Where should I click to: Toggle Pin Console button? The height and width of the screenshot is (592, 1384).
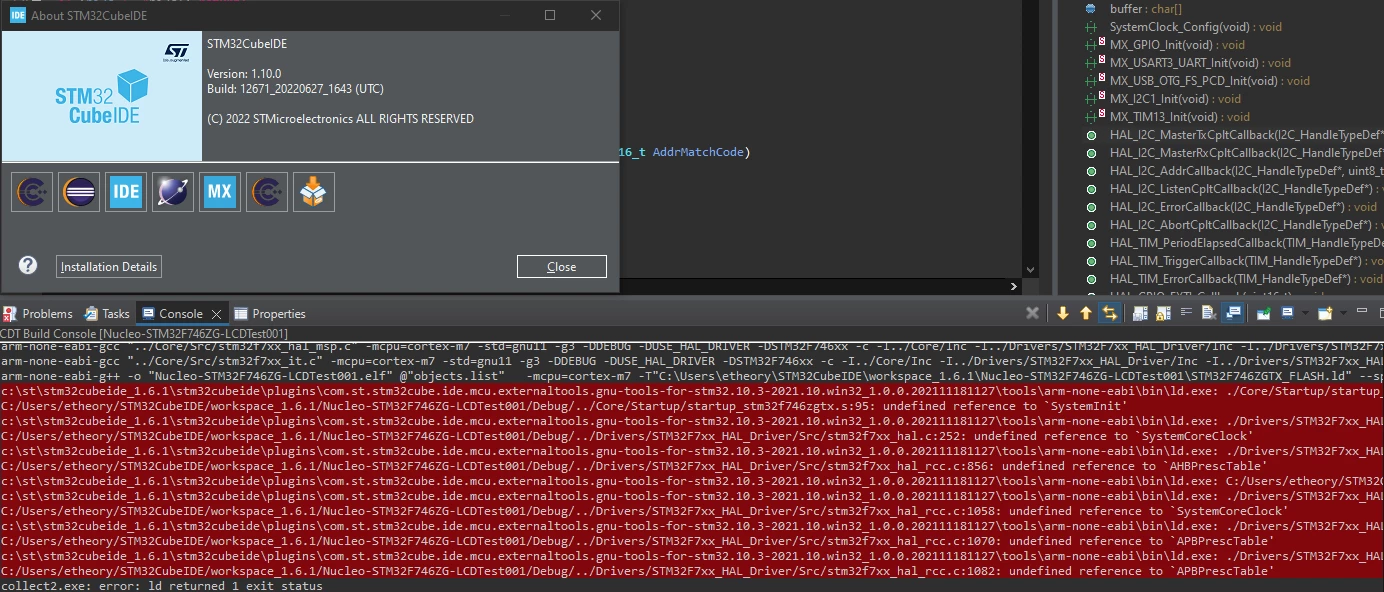(x=1264, y=313)
